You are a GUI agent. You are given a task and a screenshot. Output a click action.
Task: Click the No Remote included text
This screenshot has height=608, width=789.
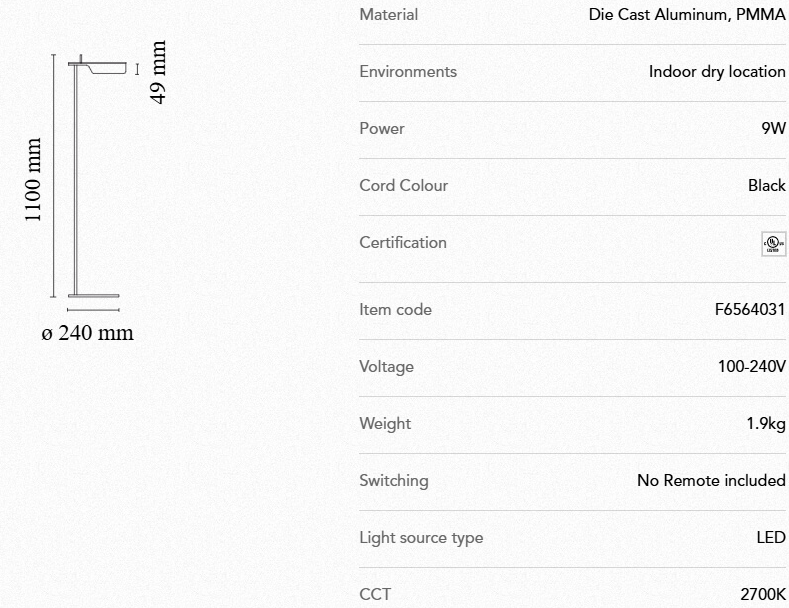[x=711, y=481]
